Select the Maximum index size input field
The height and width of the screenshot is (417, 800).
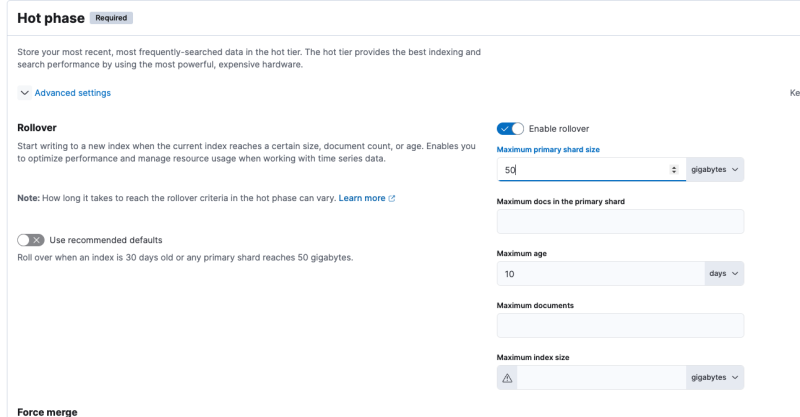click(600, 378)
